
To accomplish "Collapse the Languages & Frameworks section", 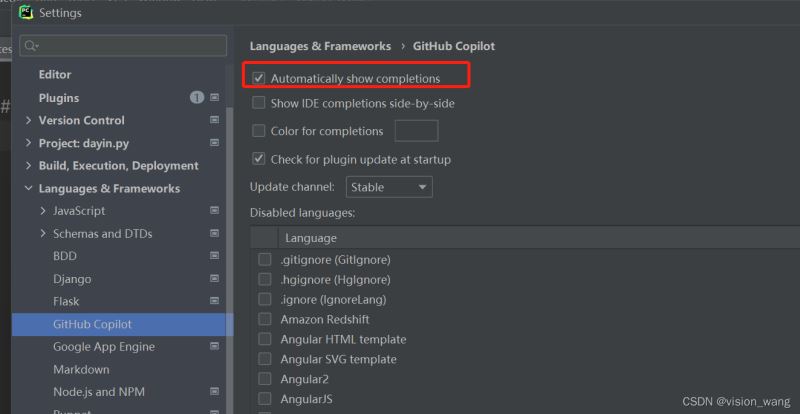I will click(29, 188).
